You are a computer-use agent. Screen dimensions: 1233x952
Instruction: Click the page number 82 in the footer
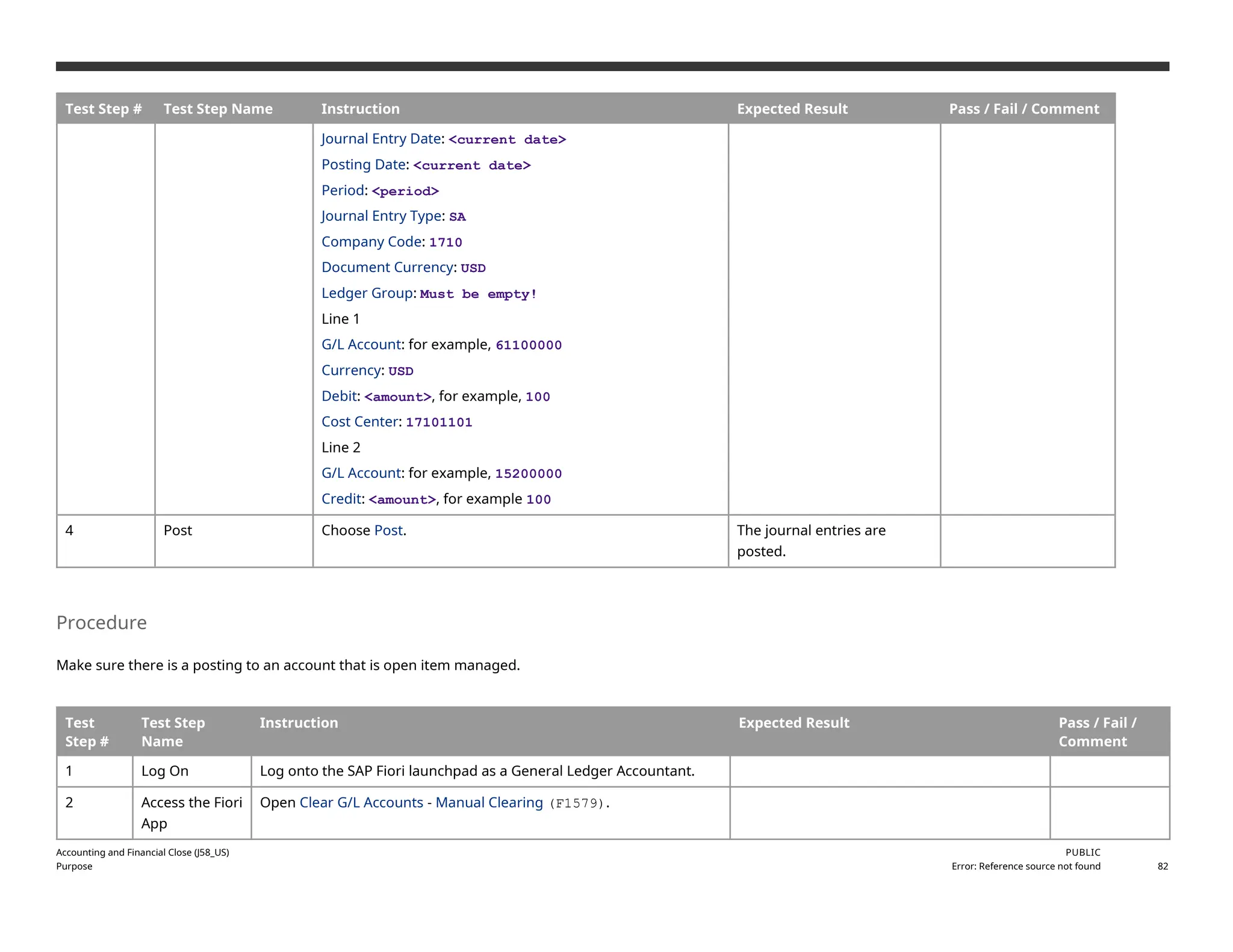coord(1163,866)
